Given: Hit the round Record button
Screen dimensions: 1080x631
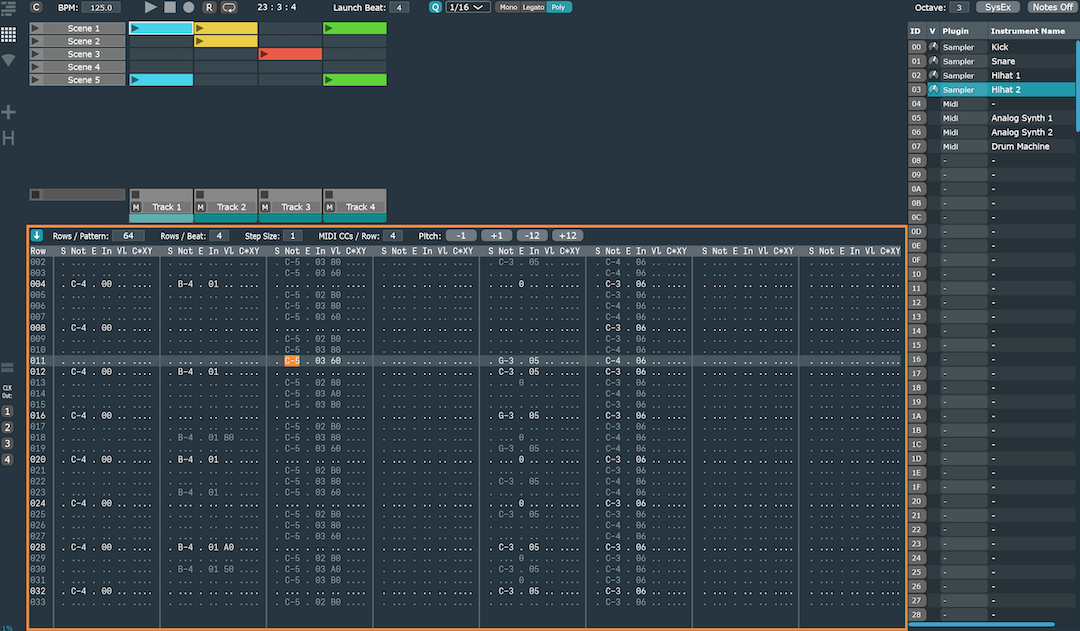Looking at the screenshot, I should point(188,7).
